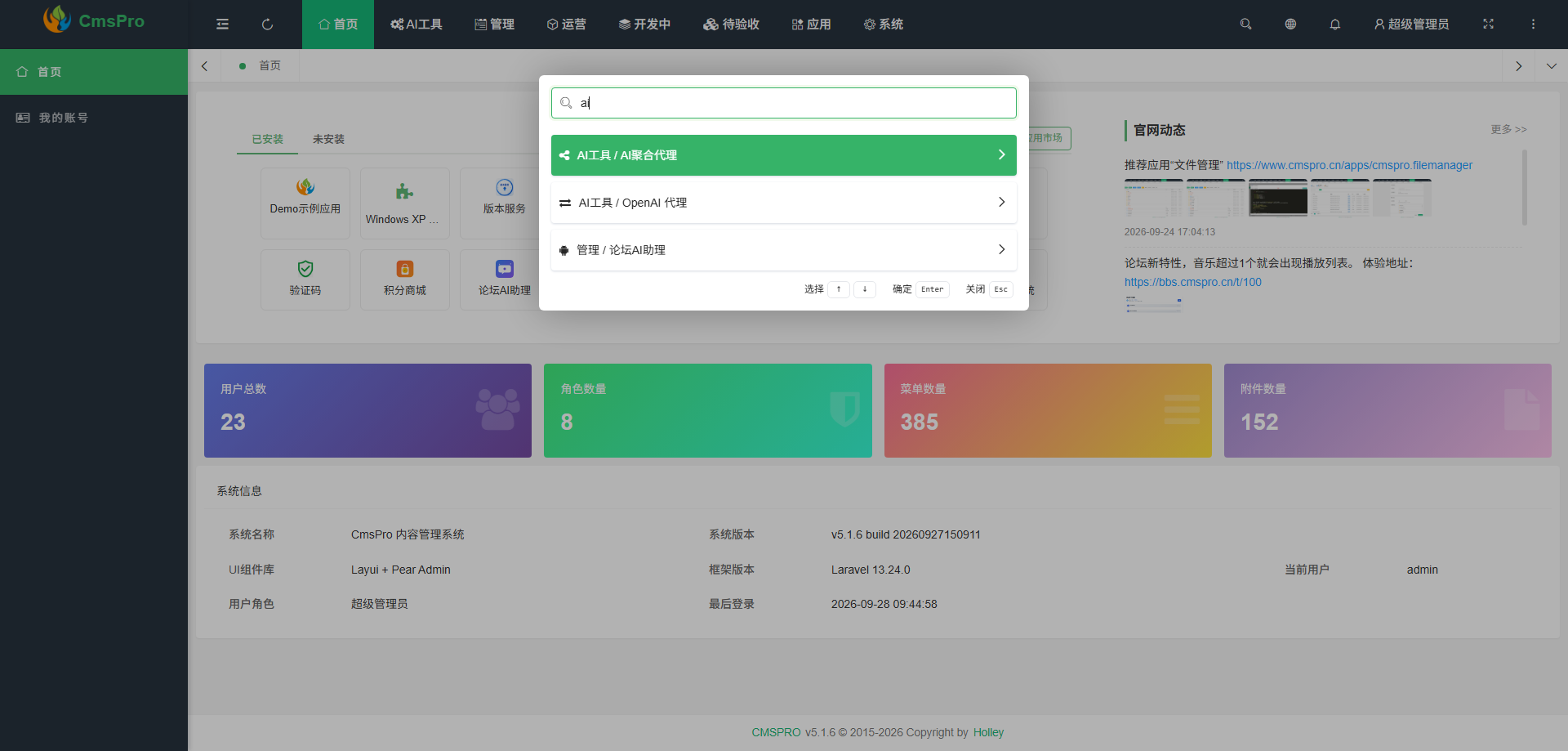Screen dimensions: 1568x751
Task: Click the 用户总数 23 card
Action: point(367,410)
